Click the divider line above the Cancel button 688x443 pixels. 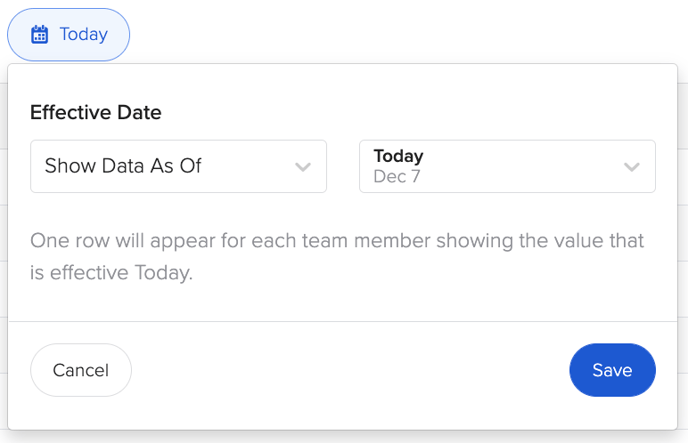point(343,322)
